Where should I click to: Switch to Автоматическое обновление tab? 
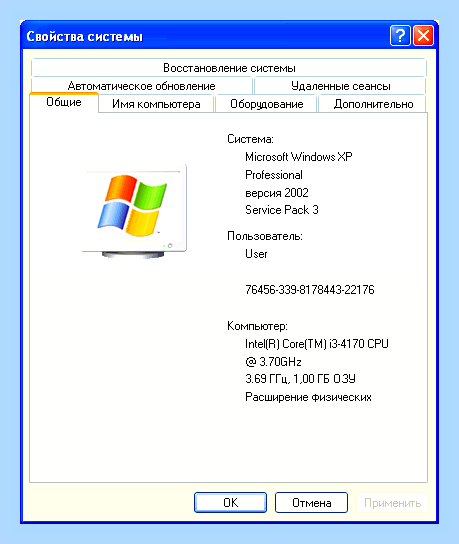[142, 86]
